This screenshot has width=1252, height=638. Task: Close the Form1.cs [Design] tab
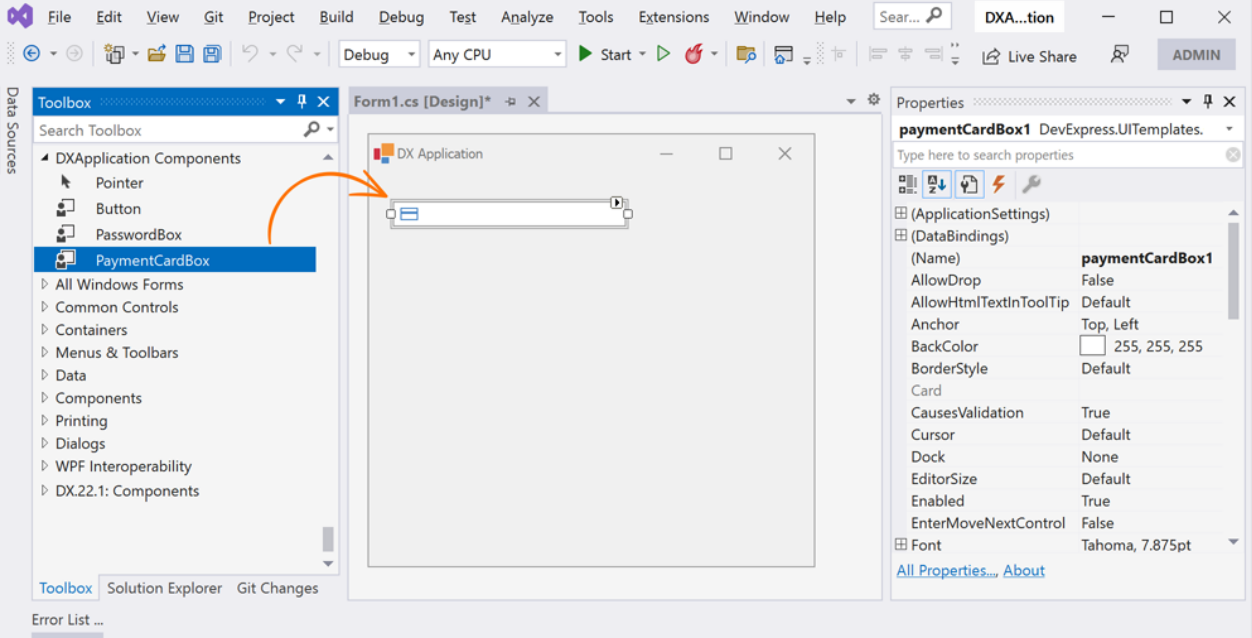534,101
